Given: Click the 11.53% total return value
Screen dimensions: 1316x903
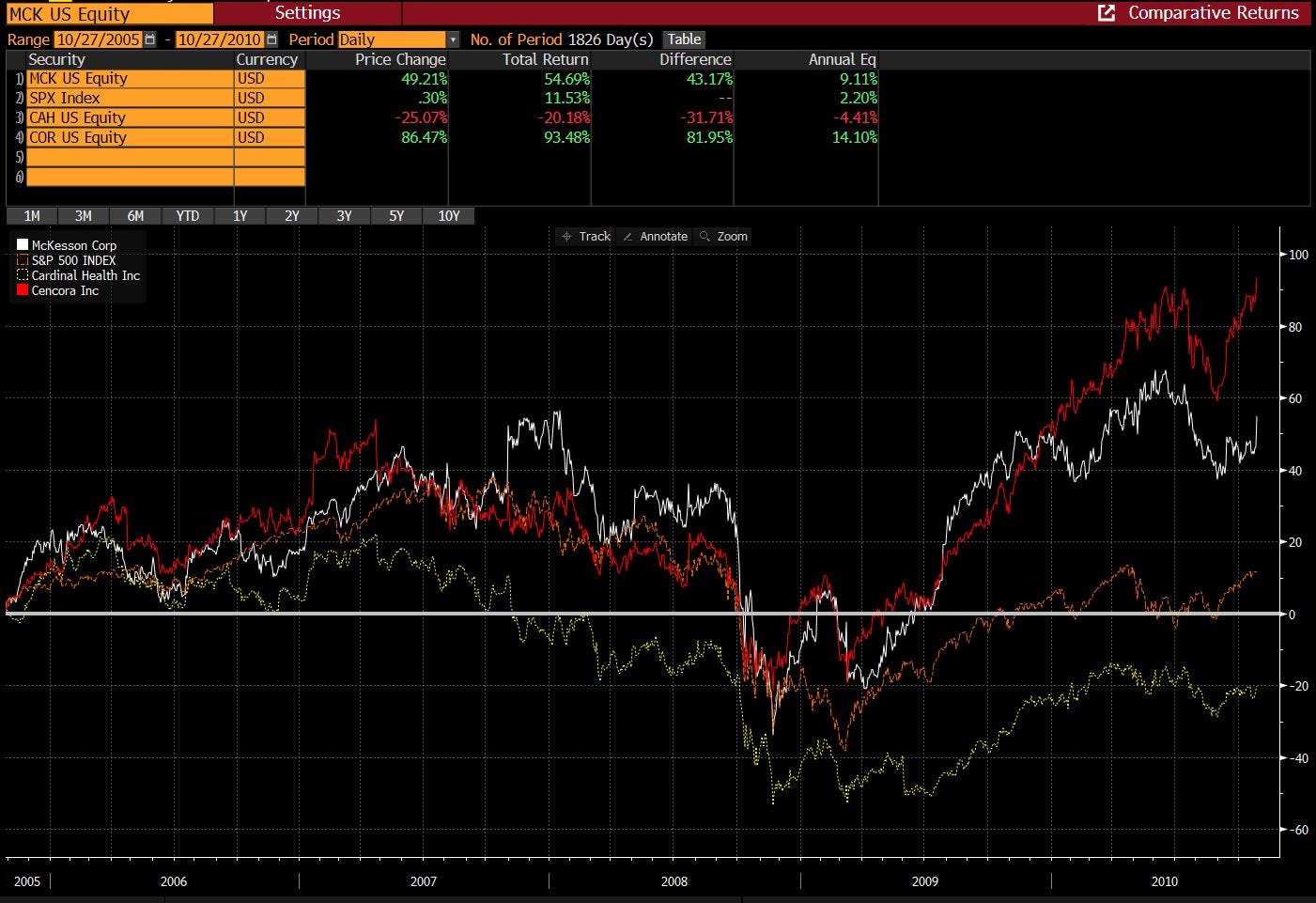Looking at the screenshot, I should 567,98.
